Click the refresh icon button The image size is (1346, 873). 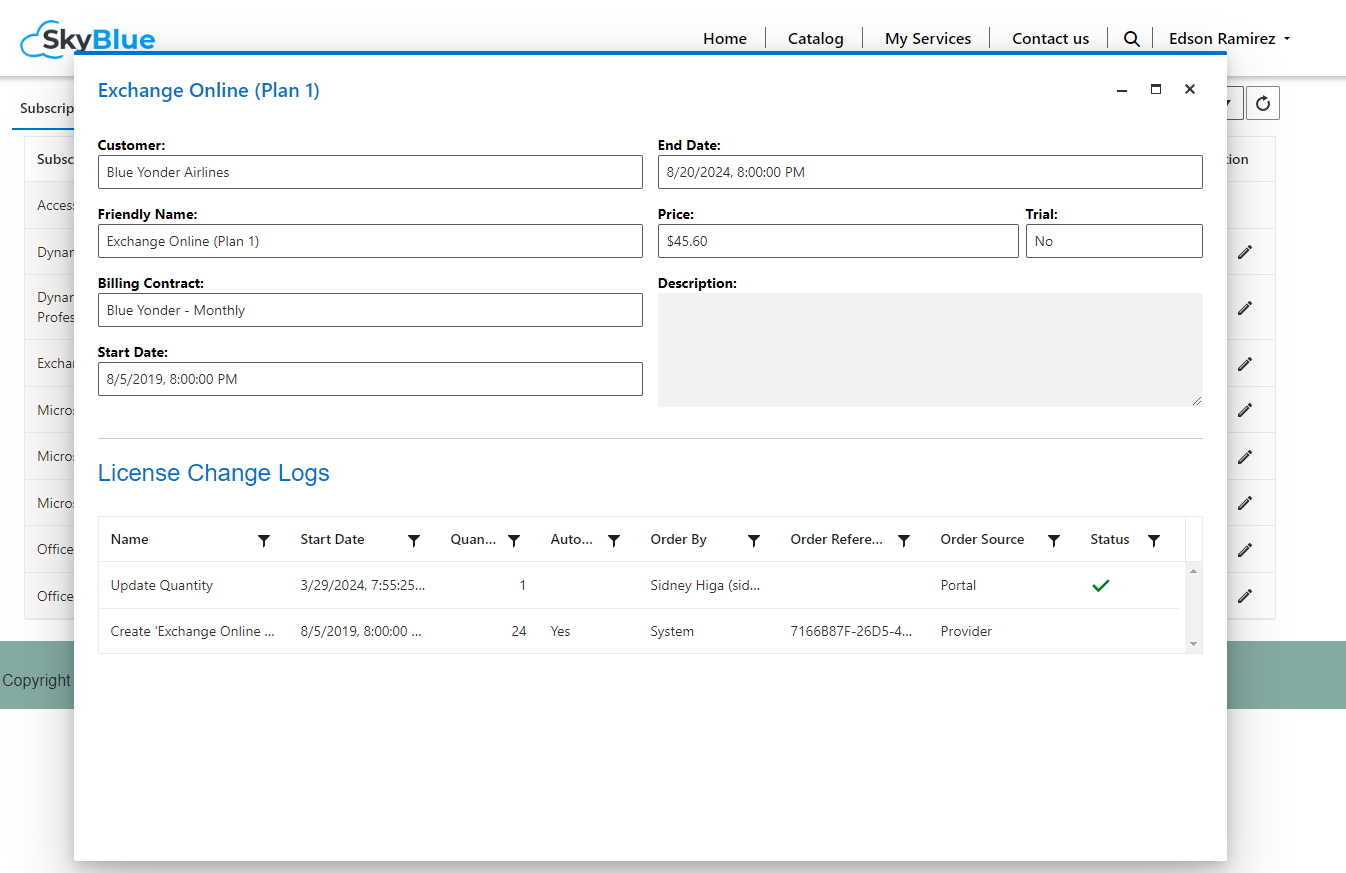(x=1262, y=104)
